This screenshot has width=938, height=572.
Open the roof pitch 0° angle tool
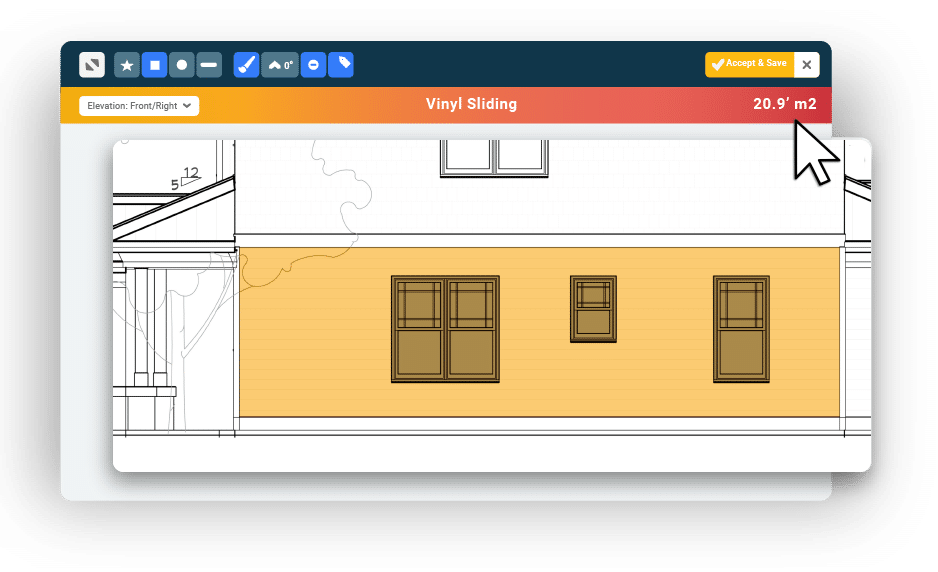[280, 65]
